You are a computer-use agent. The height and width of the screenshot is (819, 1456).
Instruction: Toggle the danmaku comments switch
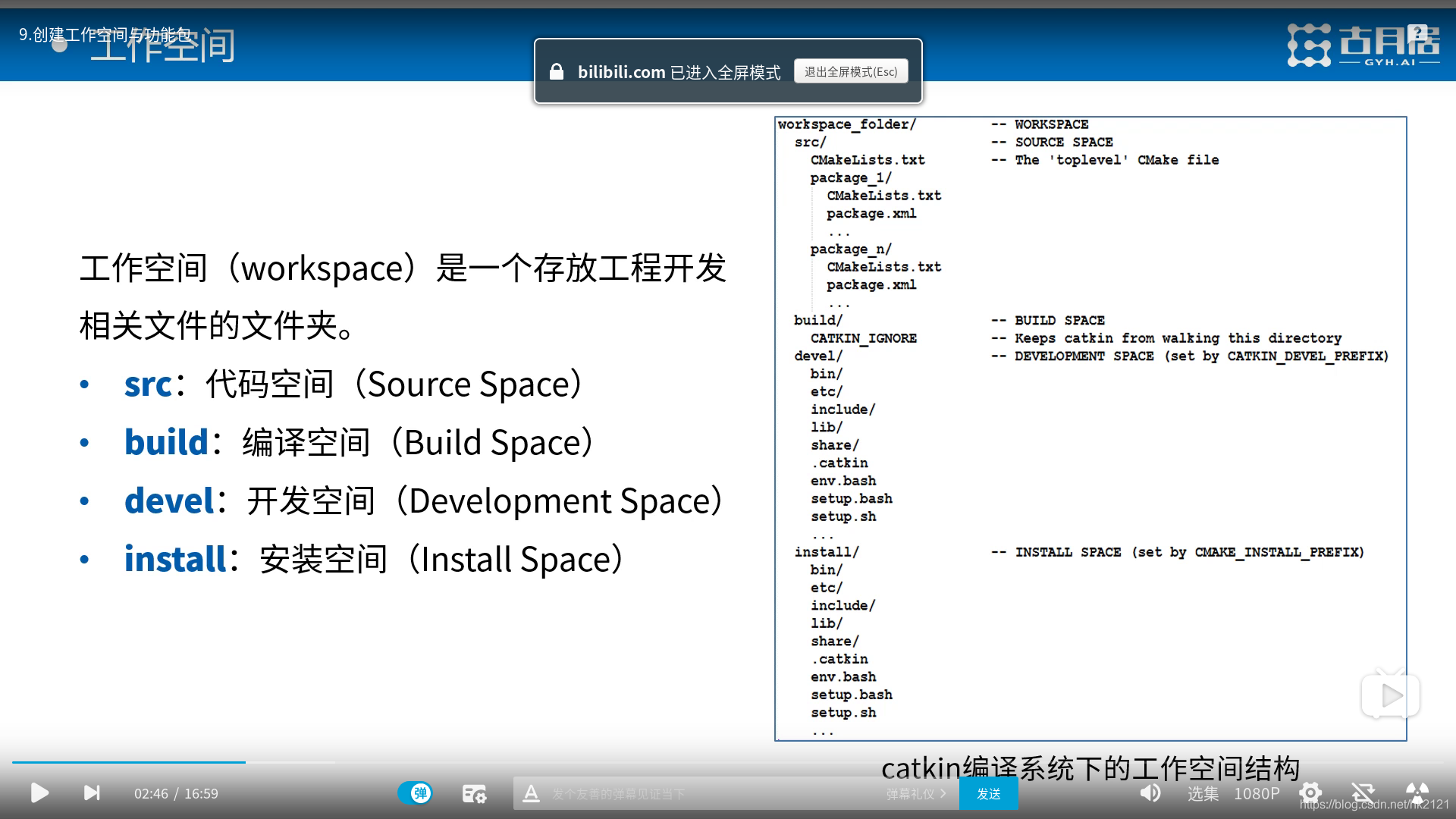click(416, 793)
